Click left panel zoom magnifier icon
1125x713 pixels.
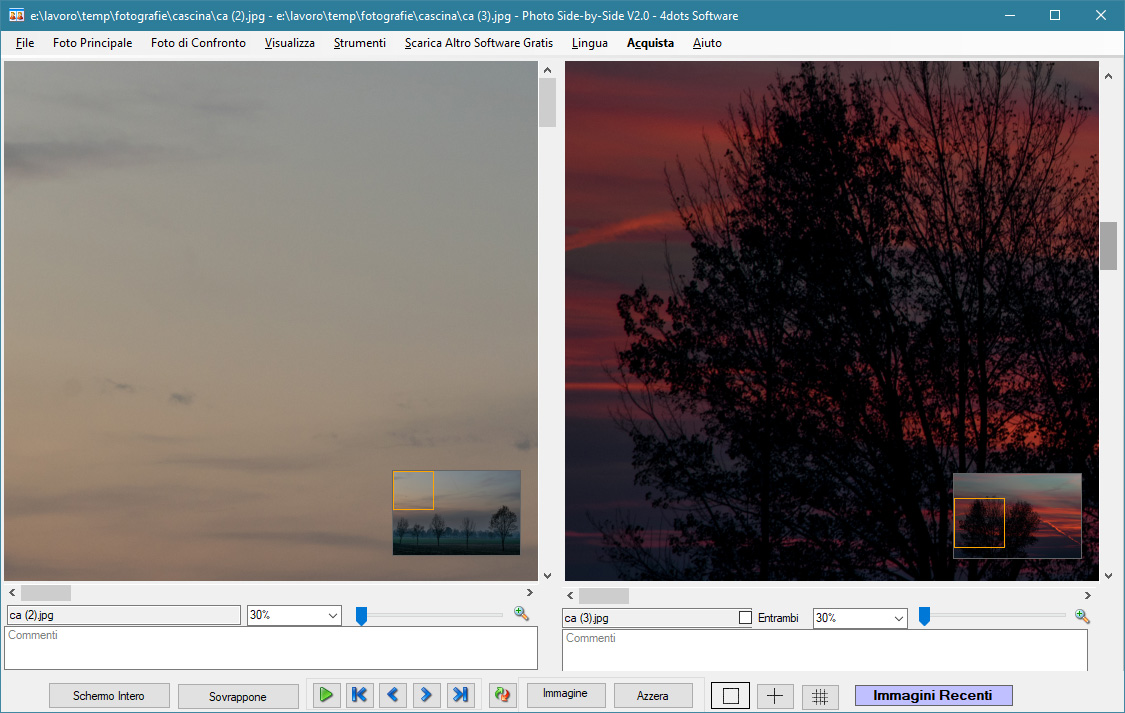click(521, 614)
